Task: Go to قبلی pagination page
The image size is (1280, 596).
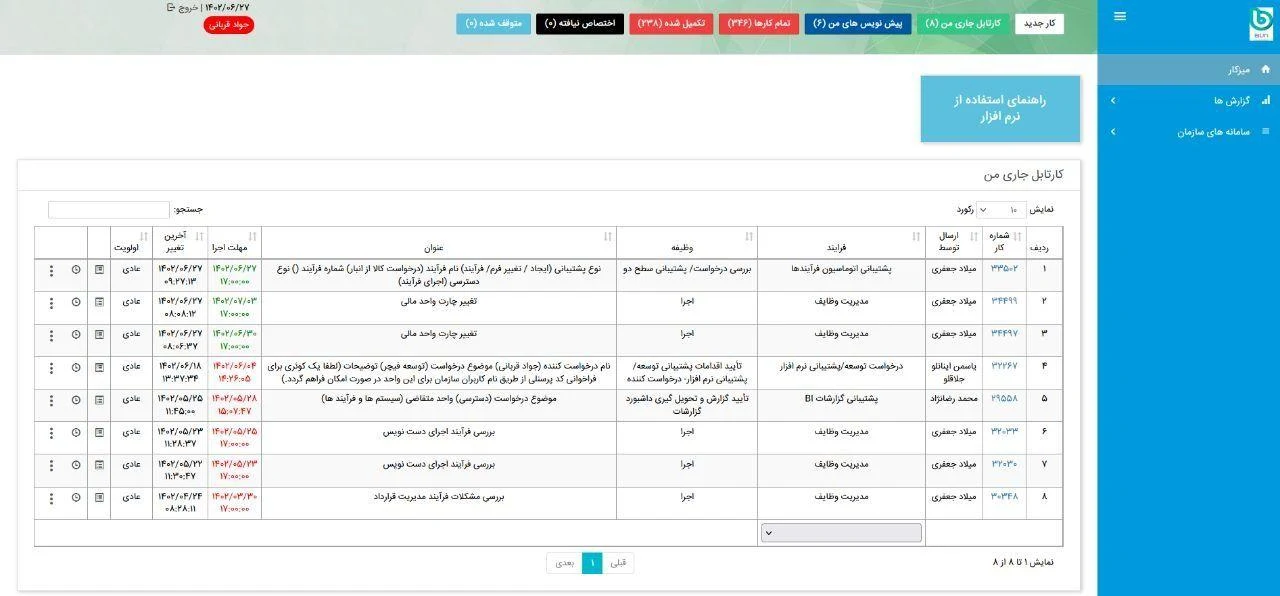Action: 618,563
